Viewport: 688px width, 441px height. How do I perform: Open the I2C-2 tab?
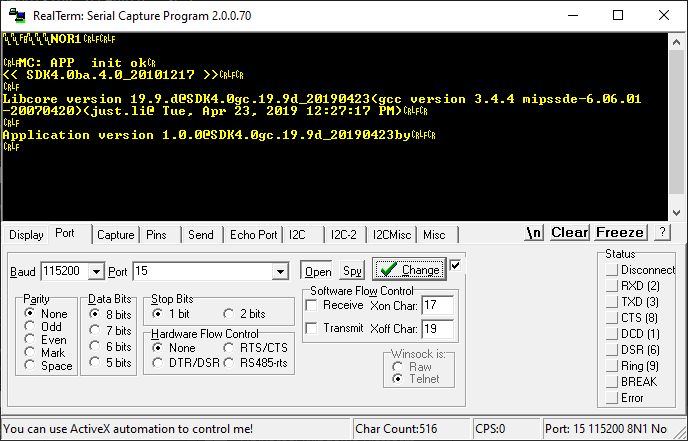[x=344, y=235]
